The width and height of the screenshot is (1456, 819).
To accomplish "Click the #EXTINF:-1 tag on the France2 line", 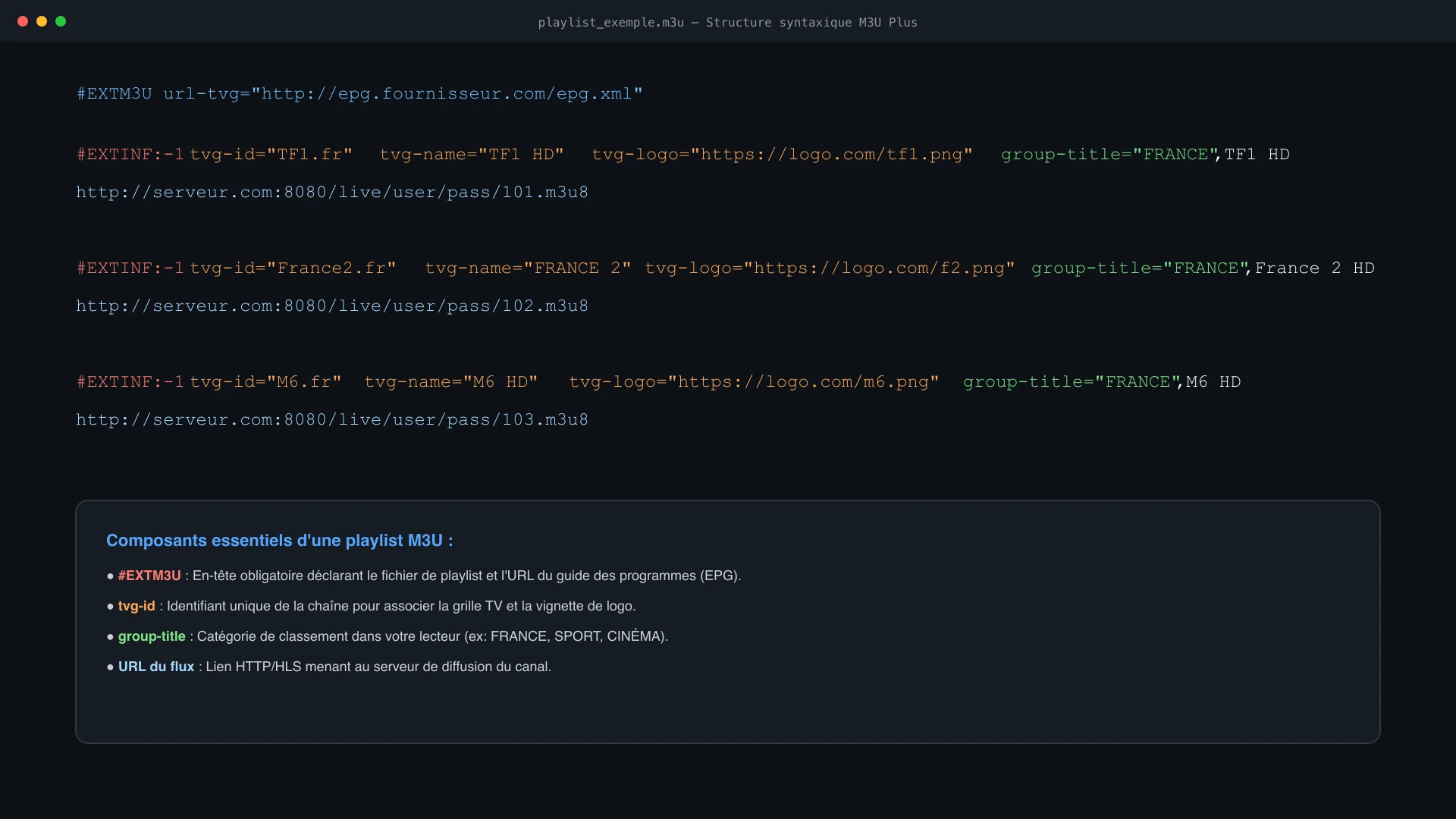I will pyautogui.click(x=130, y=268).
